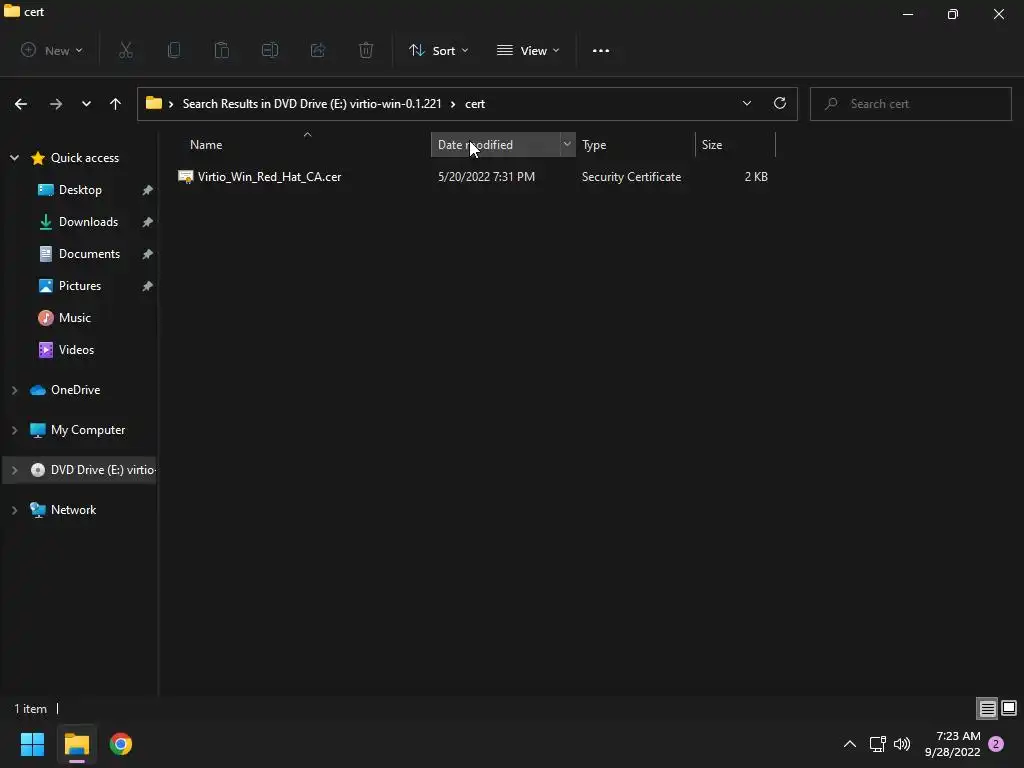
Task: Go back with the left arrow
Action: tap(21, 104)
